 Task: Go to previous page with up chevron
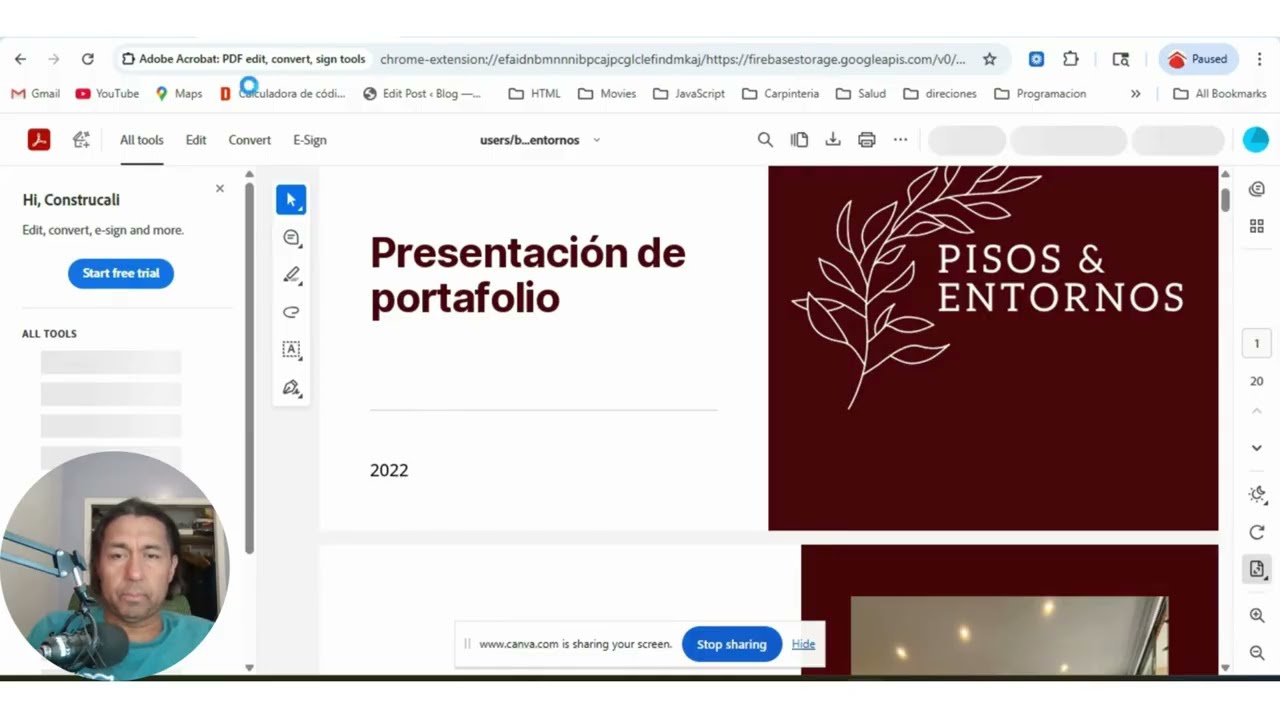pos(1257,411)
